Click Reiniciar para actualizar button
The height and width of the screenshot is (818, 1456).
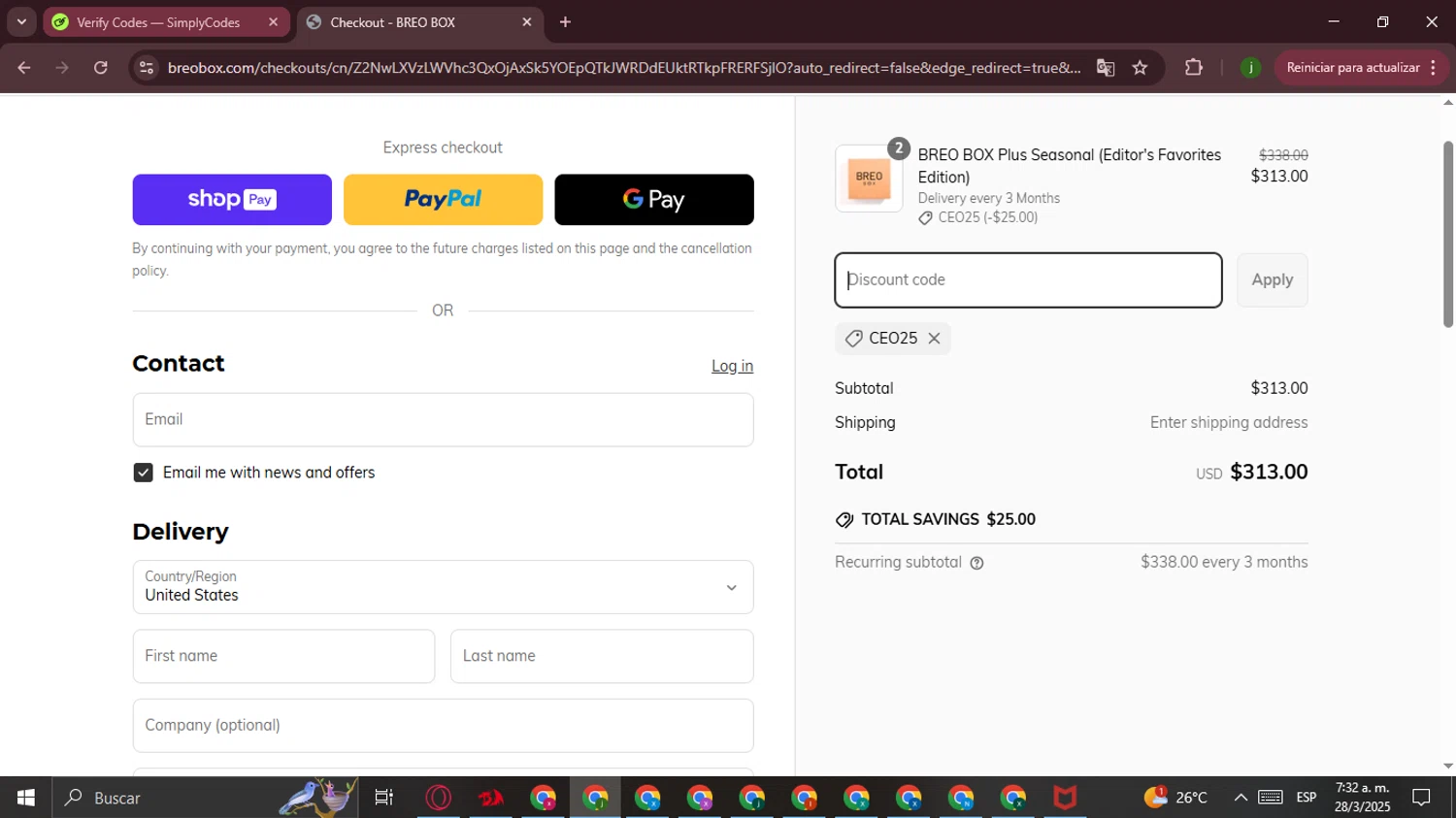click(1352, 68)
